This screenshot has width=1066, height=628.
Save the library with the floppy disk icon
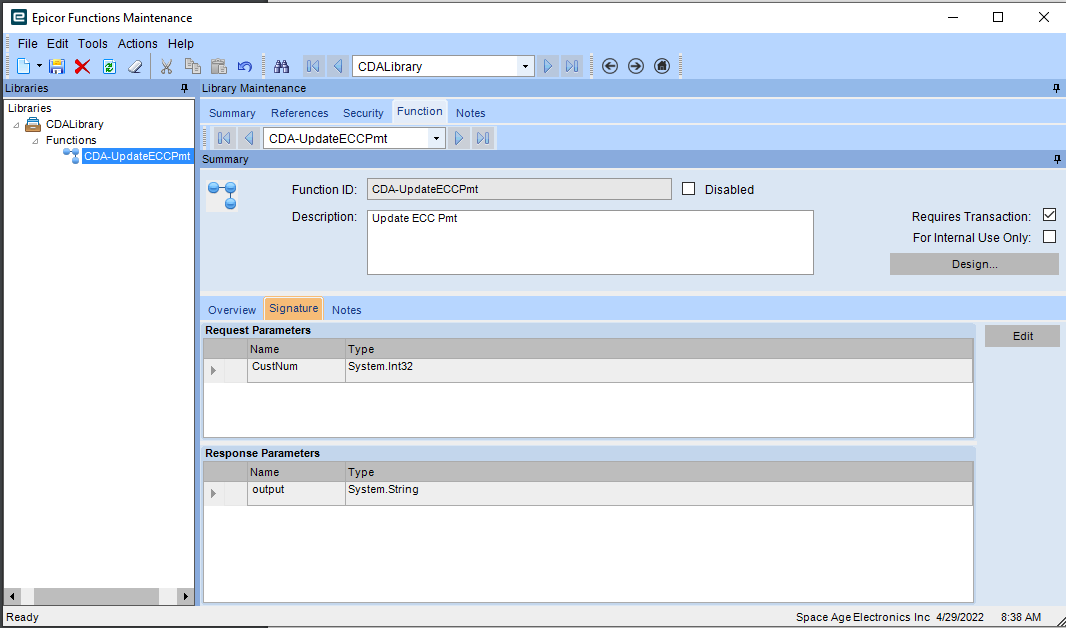point(57,66)
